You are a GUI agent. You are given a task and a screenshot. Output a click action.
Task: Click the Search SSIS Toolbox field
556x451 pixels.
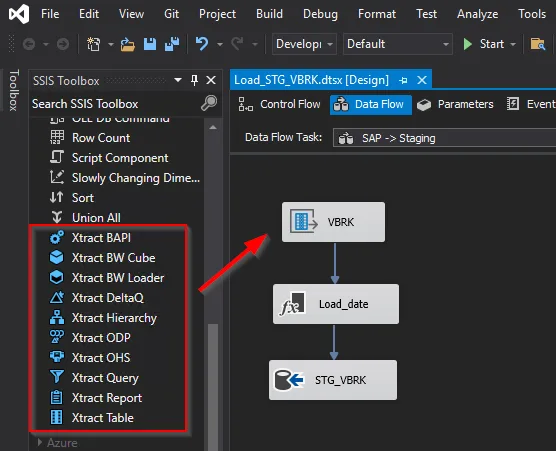tap(115, 104)
